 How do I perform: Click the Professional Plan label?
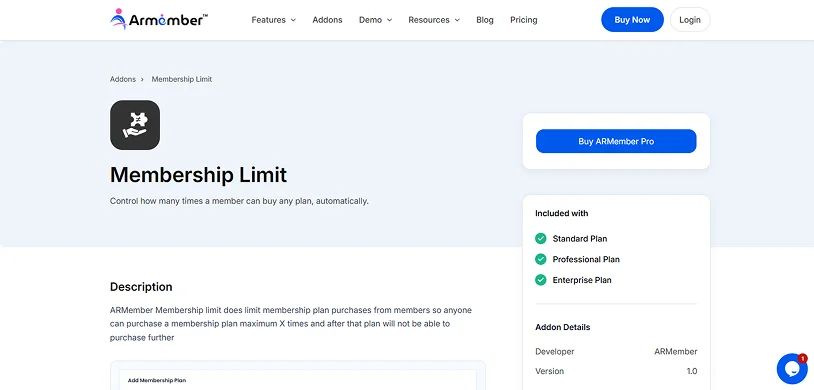click(586, 259)
